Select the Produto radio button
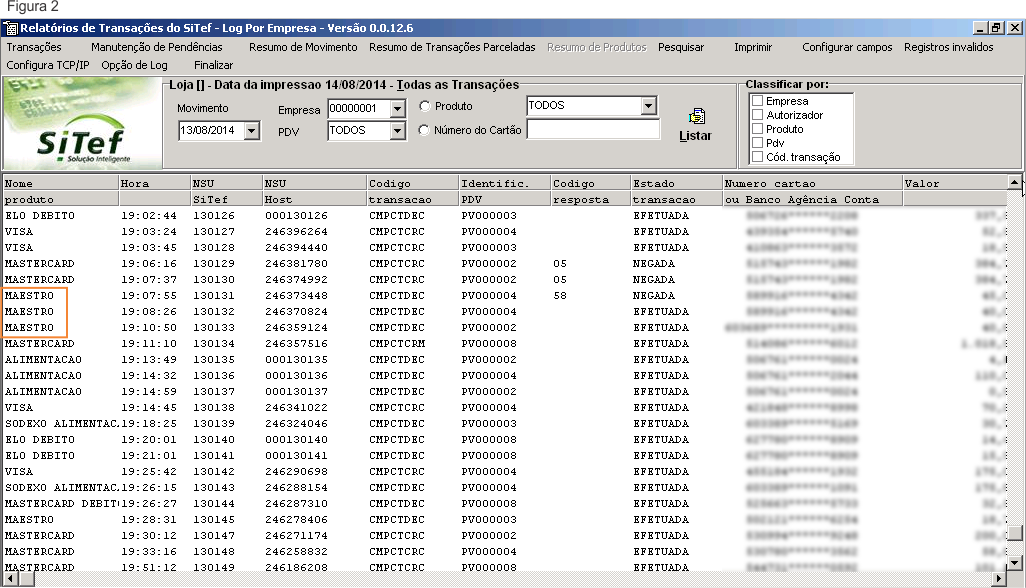Viewport: 1026px width, 588px height. (x=425, y=106)
